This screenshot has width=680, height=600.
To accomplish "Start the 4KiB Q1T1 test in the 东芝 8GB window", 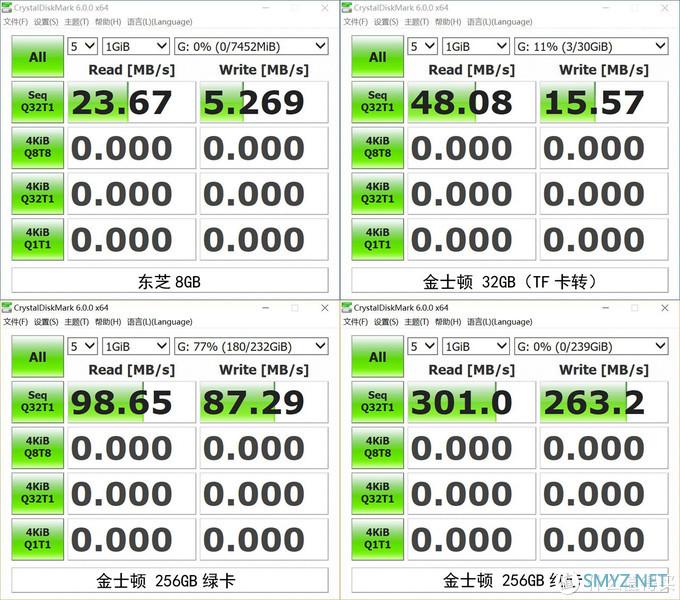I will click(x=38, y=239).
